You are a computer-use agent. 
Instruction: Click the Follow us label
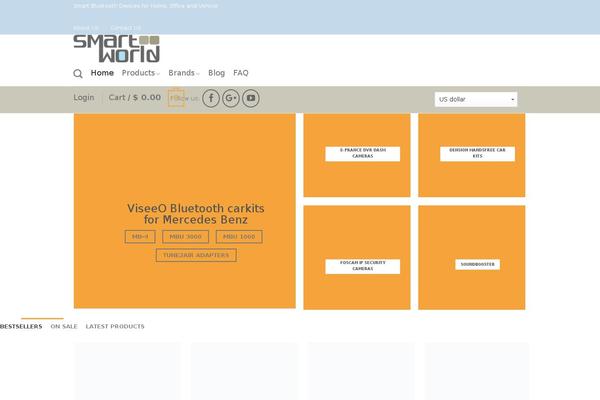click(184, 98)
